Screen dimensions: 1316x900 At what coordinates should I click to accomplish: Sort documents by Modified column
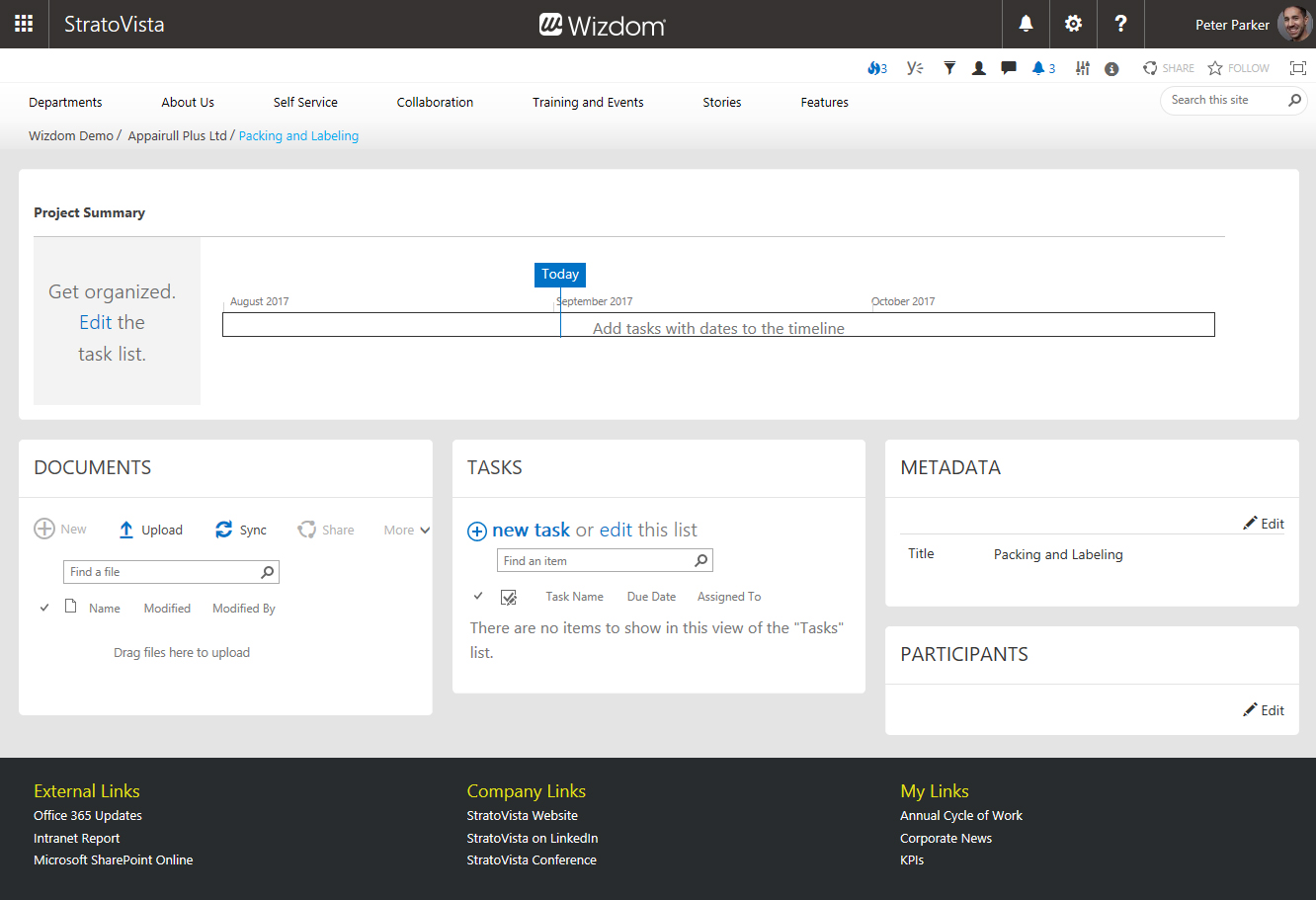tap(167, 609)
